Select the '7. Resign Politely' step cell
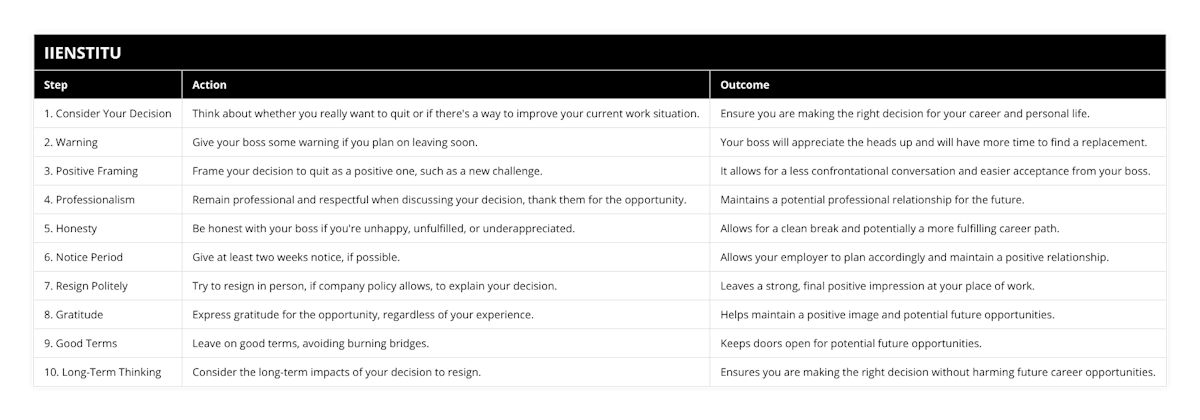1200x420 pixels. (86, 286)
